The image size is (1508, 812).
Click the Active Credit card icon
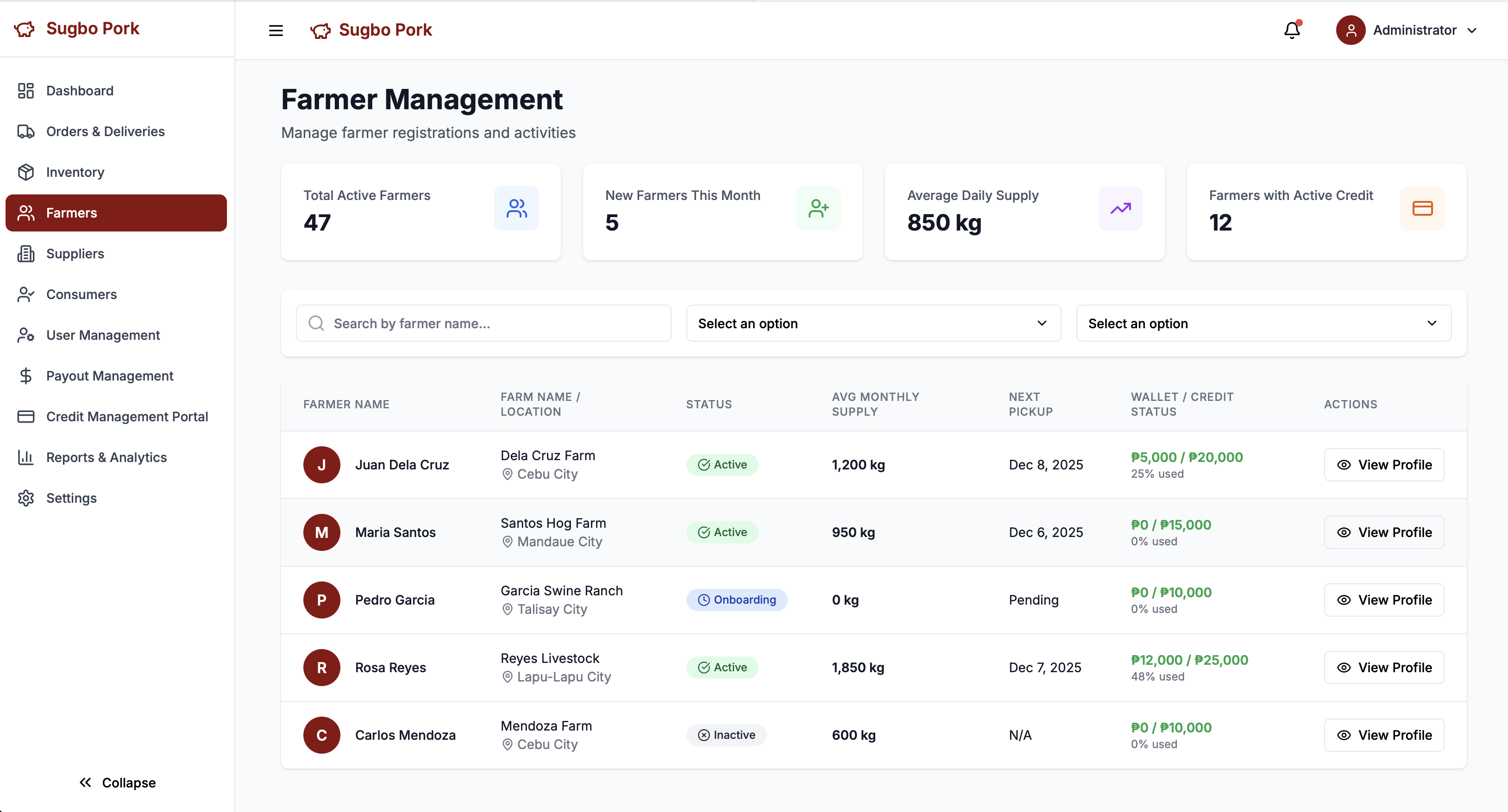1422,208
